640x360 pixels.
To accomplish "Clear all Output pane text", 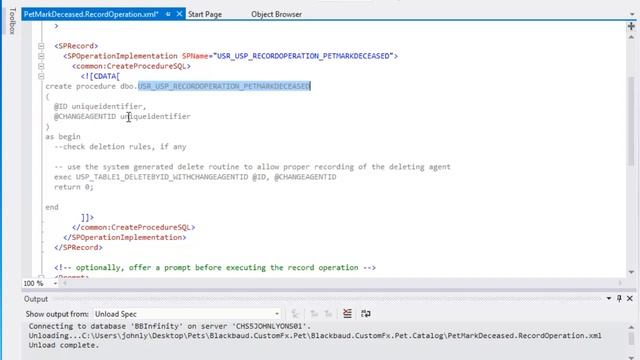I will [x=347, y=313].
